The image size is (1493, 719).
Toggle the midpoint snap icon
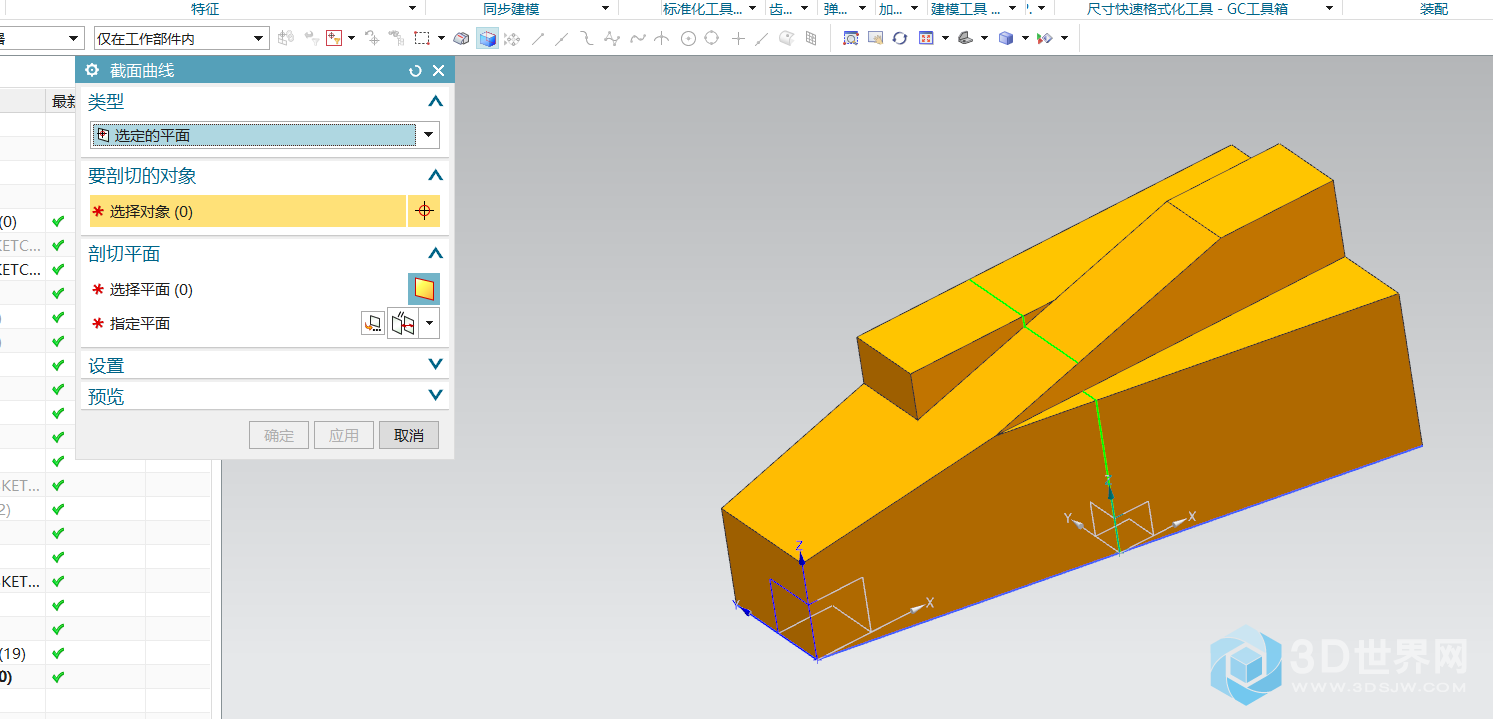tap(563, 39)
